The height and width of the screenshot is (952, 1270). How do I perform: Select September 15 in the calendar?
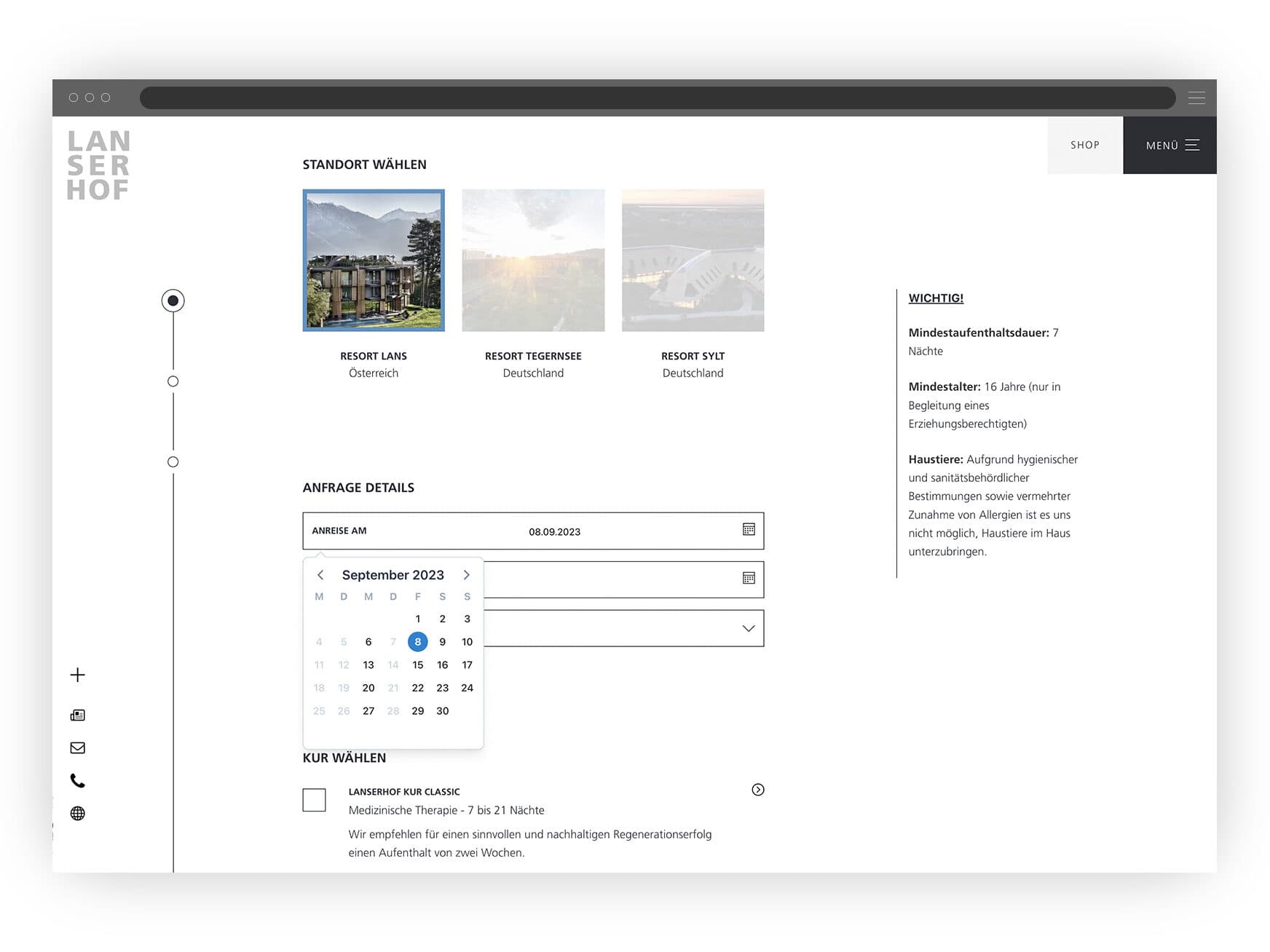pyautogui.click(x=417, y=665)
